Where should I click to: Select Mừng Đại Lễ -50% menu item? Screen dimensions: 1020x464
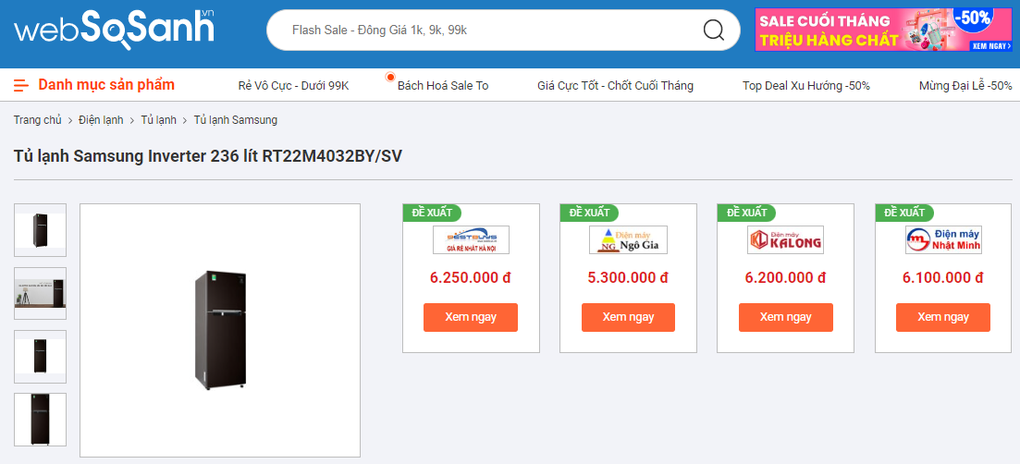[965, 85]
